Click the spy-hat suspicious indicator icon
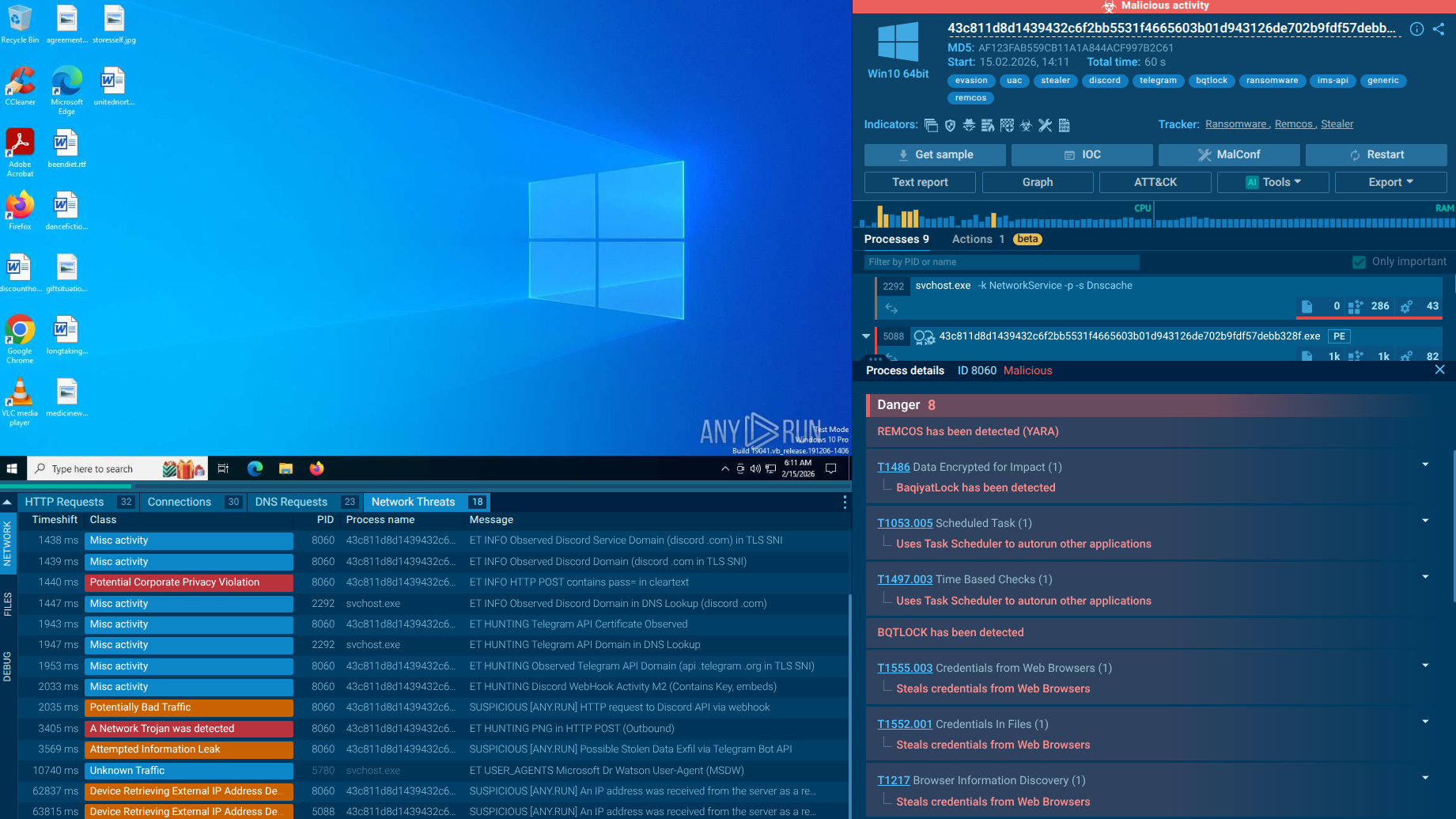Screen dimensions: 1456x819 coord(969,125)
